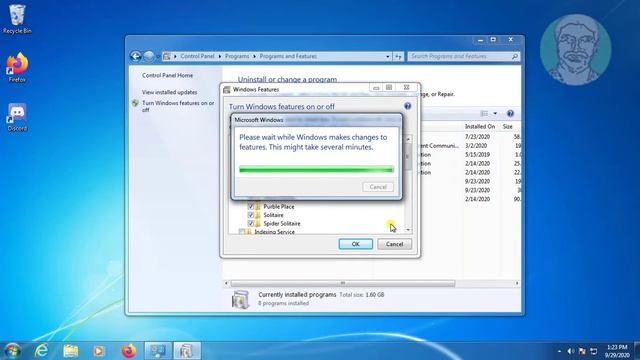Sort by the Installed On column header
This screenshot has height=360, width=640.
480,127
